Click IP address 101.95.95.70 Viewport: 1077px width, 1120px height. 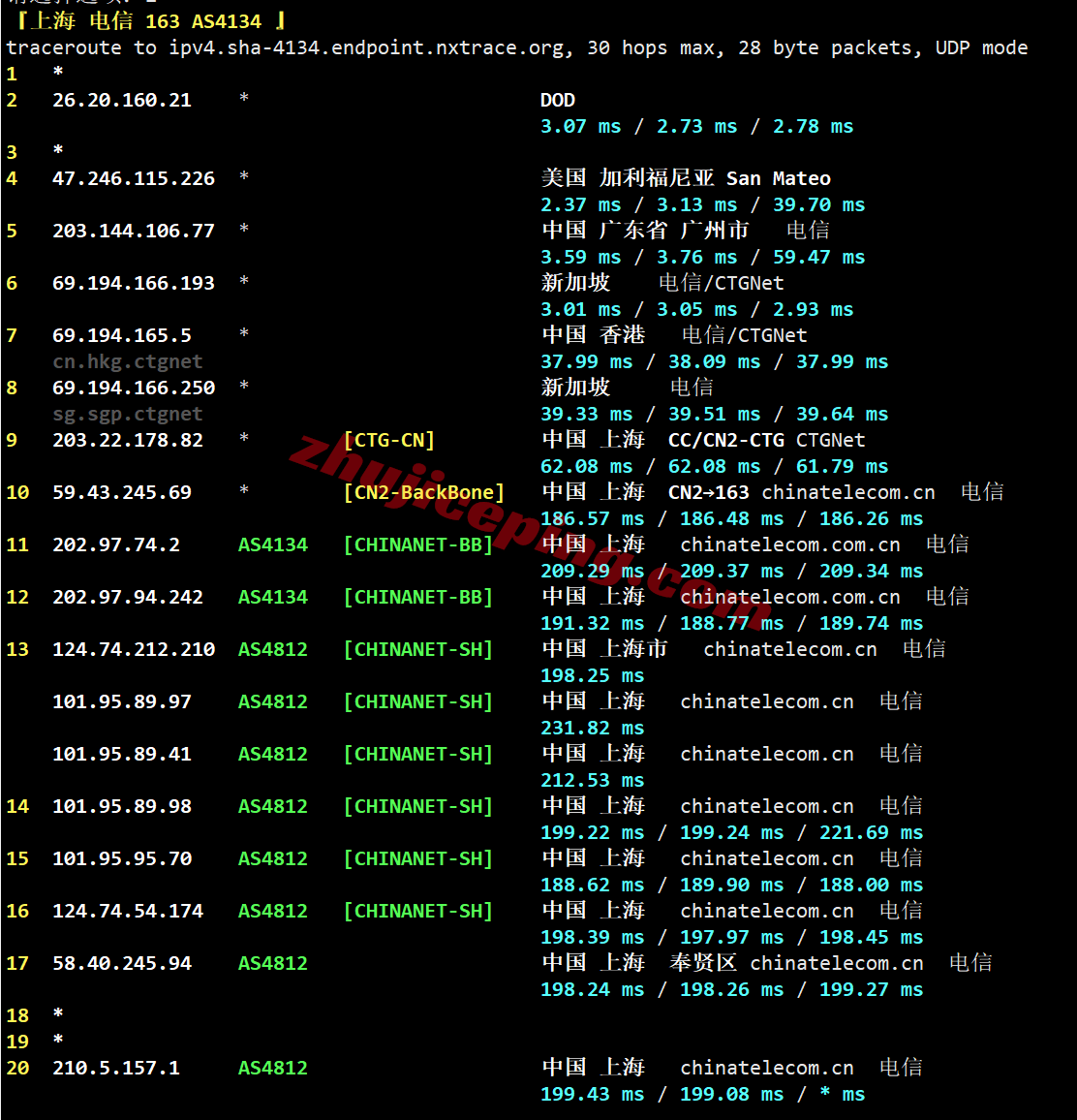point(122,858)
